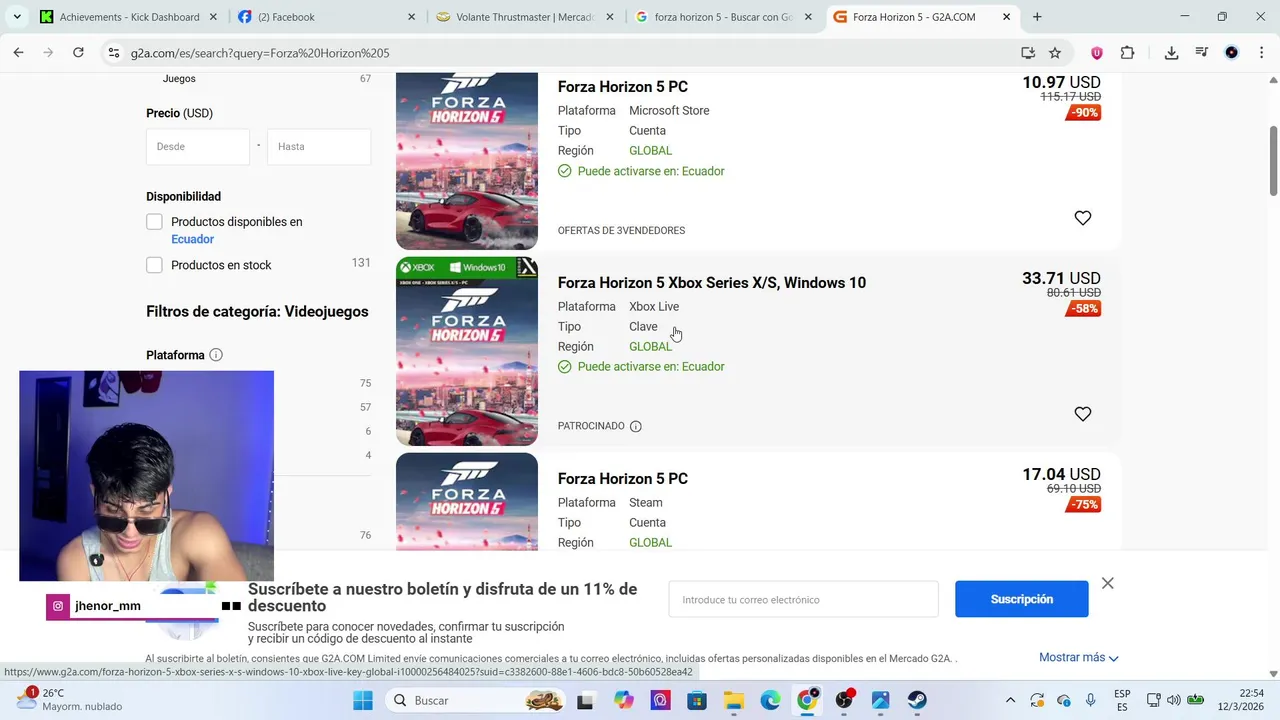Reload the G2A search page
Viewport: 1280px width, 720px height.
[78, 53]
